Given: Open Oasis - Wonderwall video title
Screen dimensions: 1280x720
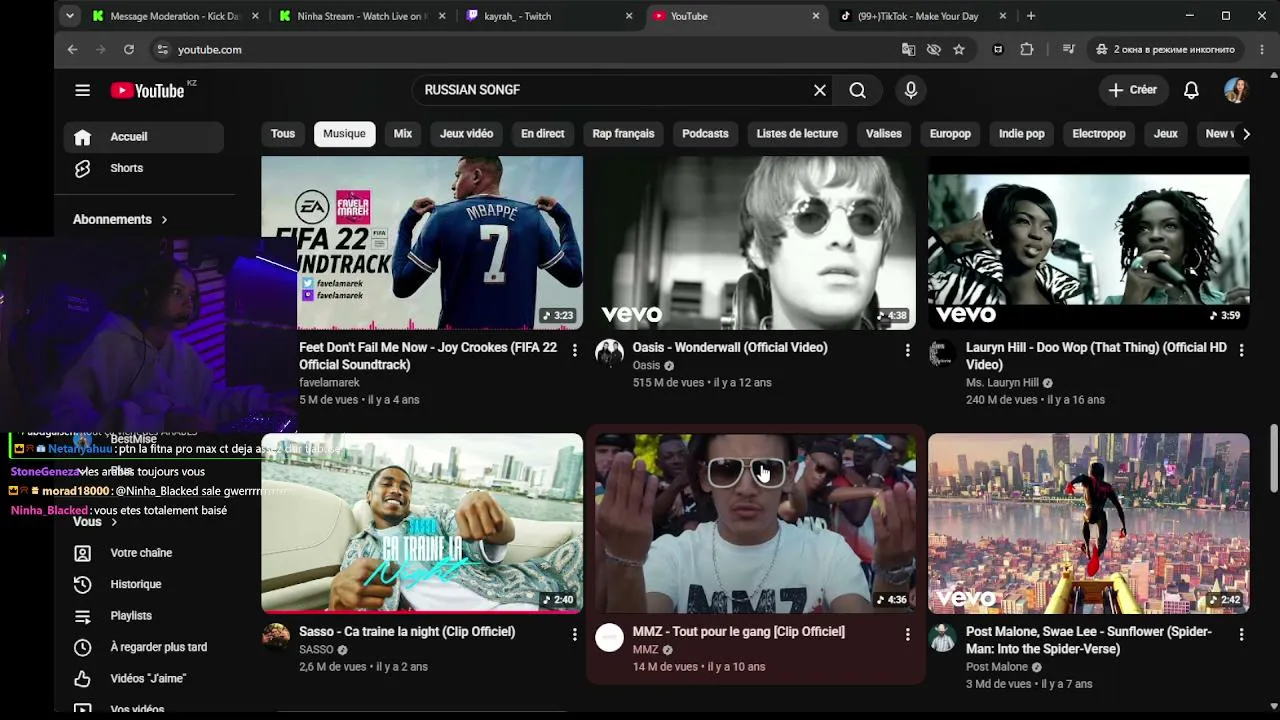Looking at the screenshot, I should (730, 348).
